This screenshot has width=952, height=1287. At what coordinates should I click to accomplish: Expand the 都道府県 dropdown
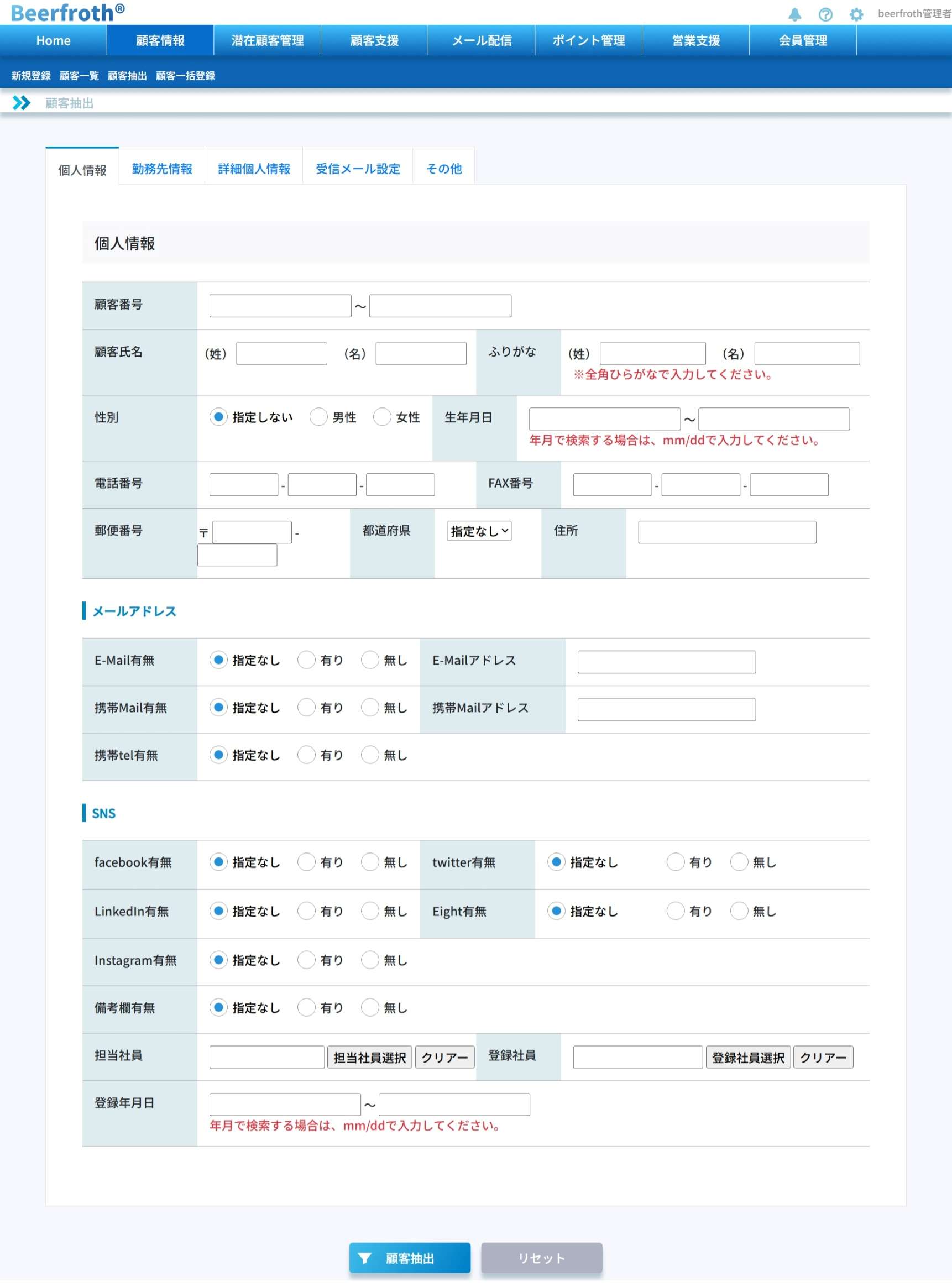(x=479, y=531)
